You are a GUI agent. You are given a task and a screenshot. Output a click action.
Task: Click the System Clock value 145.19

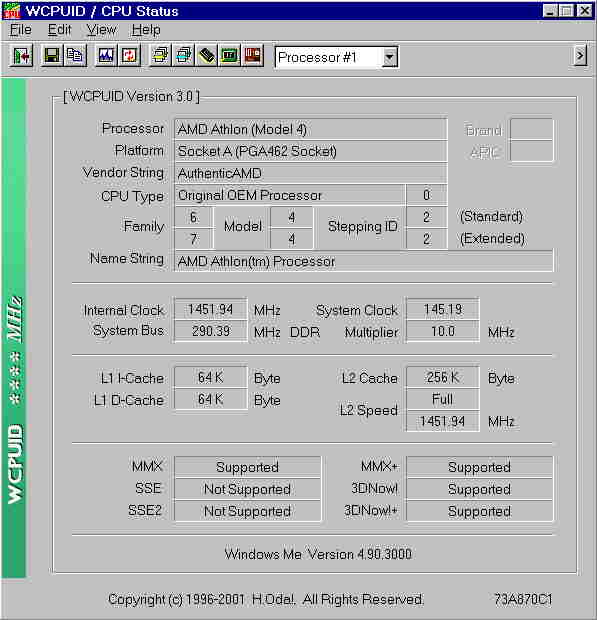coord(443,309)
